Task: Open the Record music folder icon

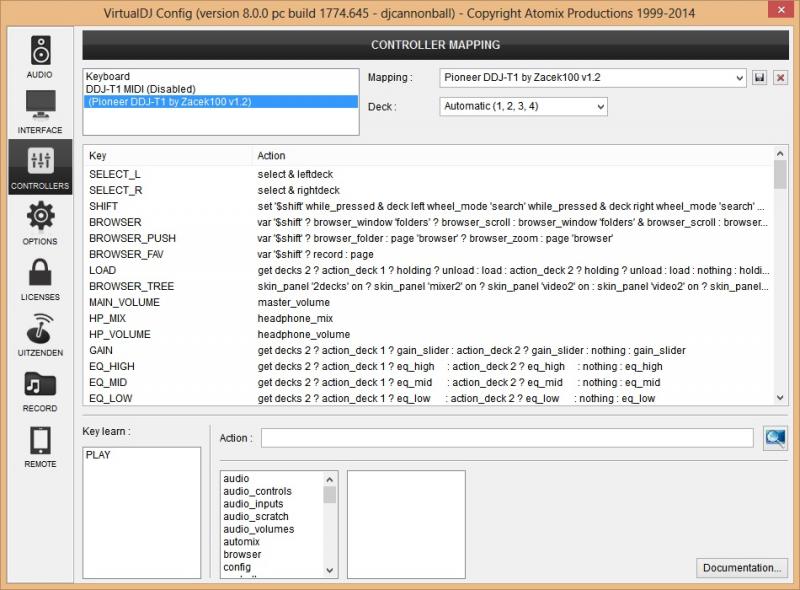Action: click(40, 384)
